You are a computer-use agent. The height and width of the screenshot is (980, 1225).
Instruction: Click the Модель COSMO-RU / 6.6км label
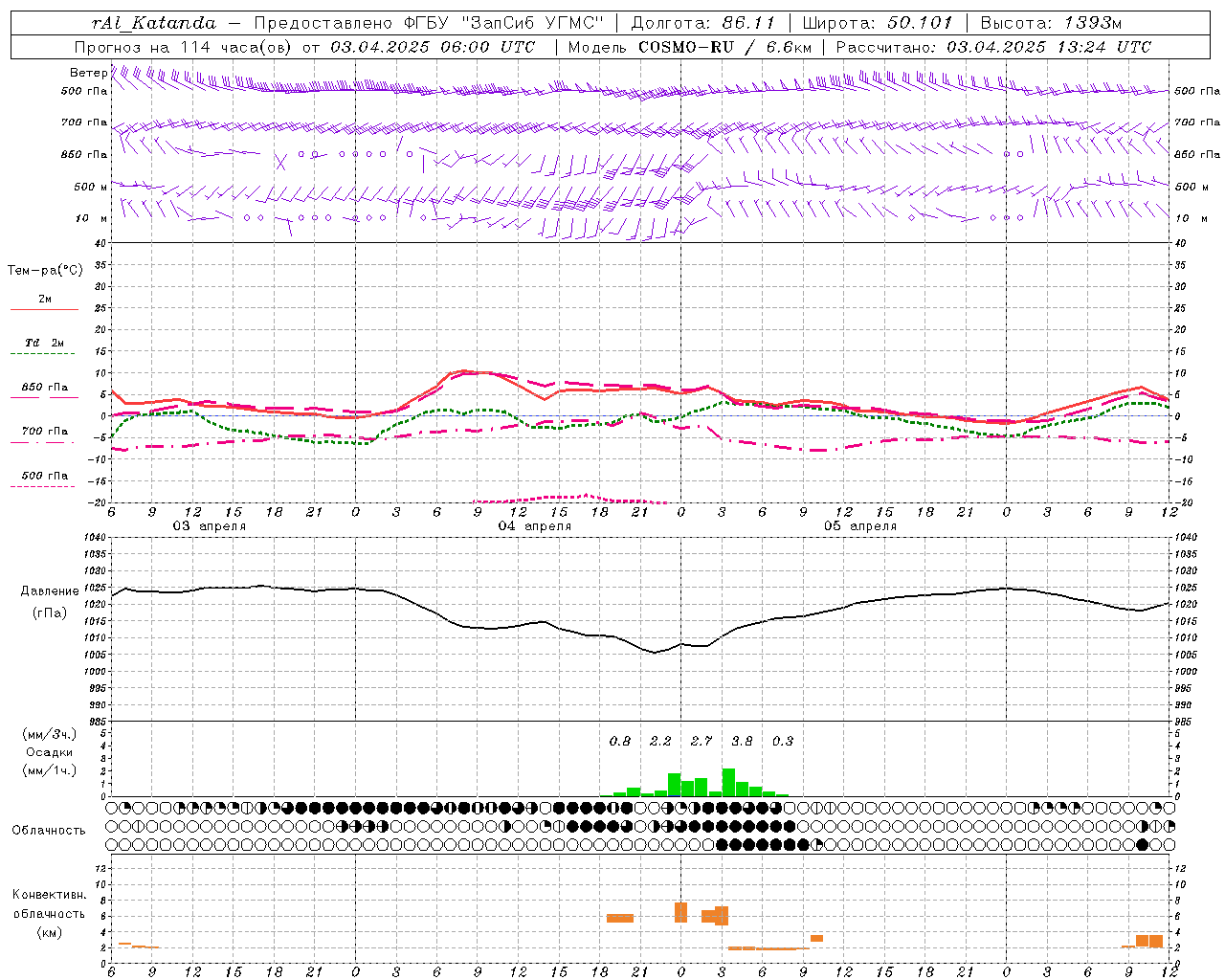tap(690, 47)
